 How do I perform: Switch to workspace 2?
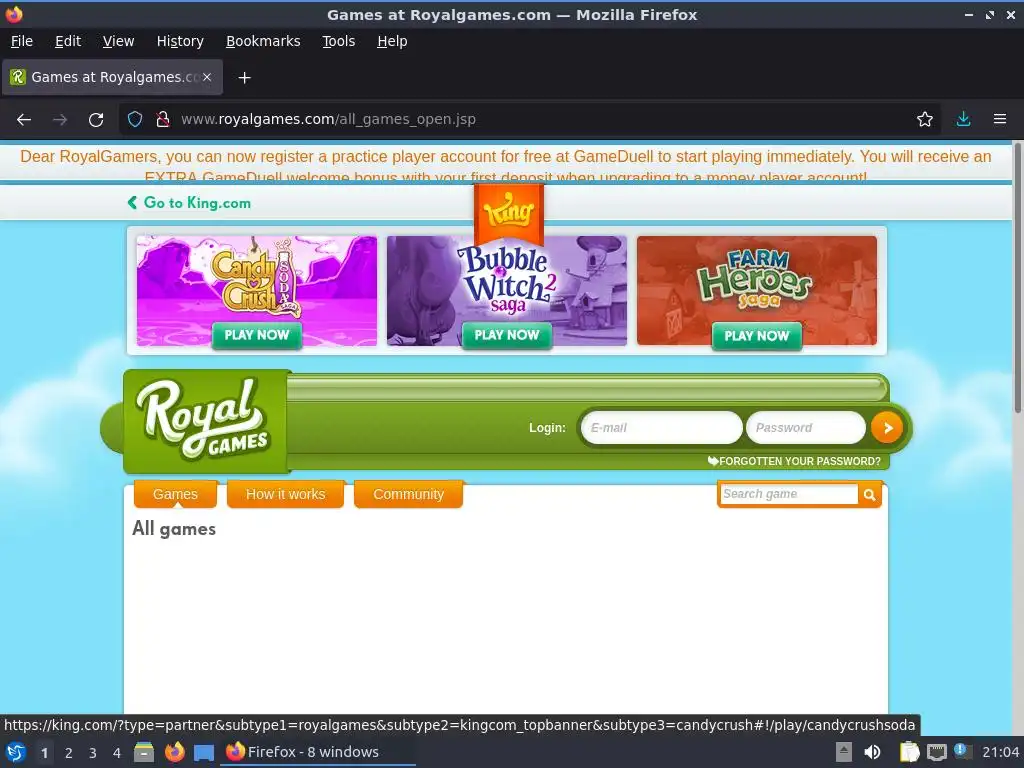(69, 753)
